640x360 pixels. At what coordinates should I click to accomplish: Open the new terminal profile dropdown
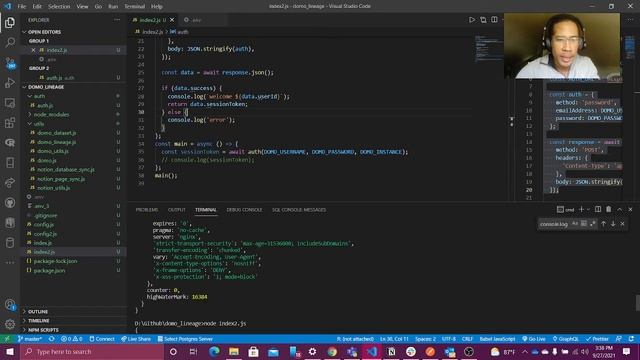[x=588, y=209]
